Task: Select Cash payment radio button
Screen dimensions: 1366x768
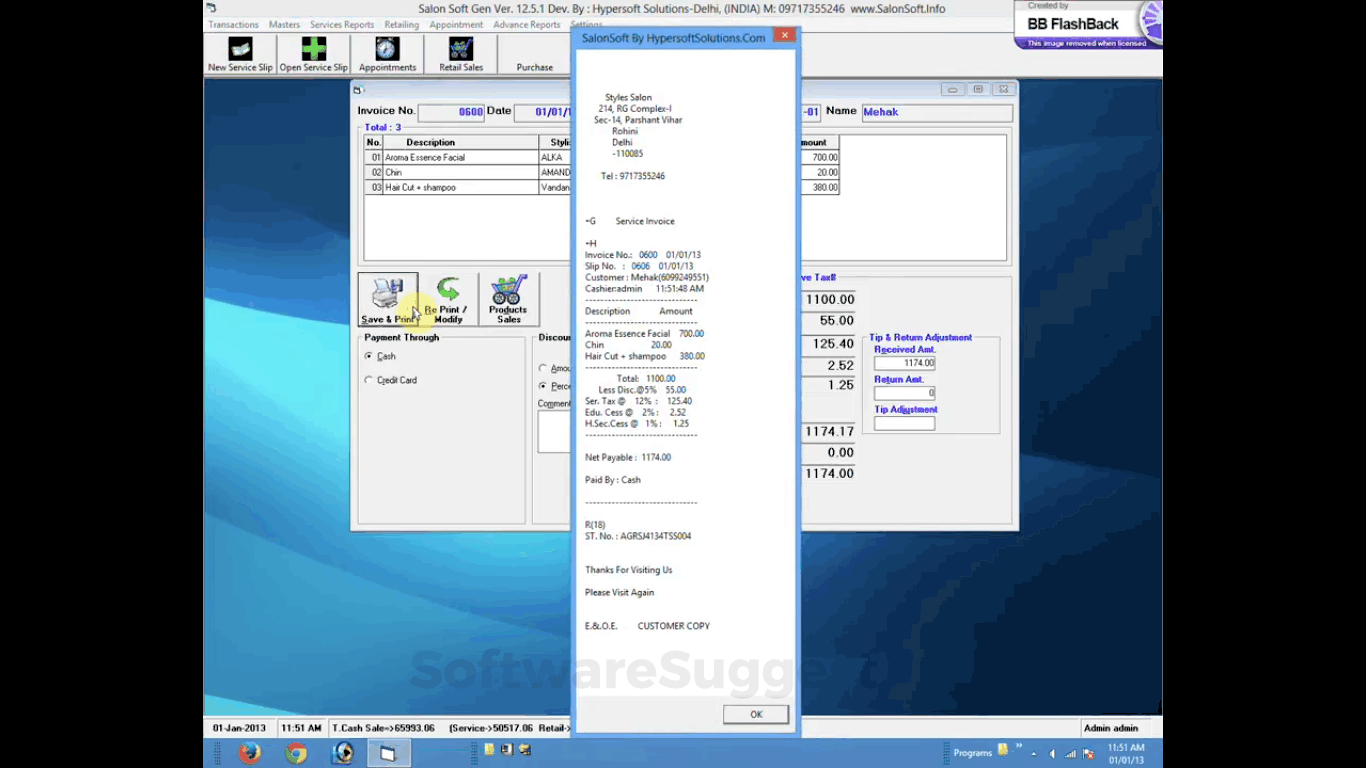Action: coord(369,356)
